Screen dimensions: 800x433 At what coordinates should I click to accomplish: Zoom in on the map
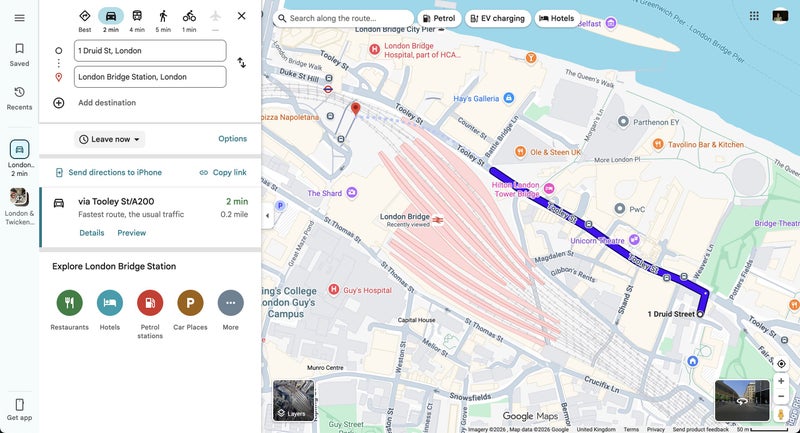click(781, 381)
